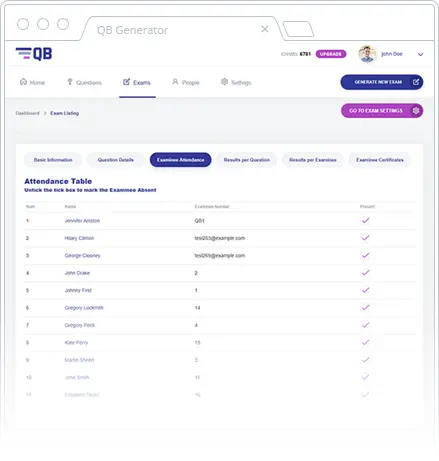Switch to the Examinee Certificates tab
Image resolution: width=439 pixels, height=461 pixels.
pyautogui.click(x=380, y=160)
